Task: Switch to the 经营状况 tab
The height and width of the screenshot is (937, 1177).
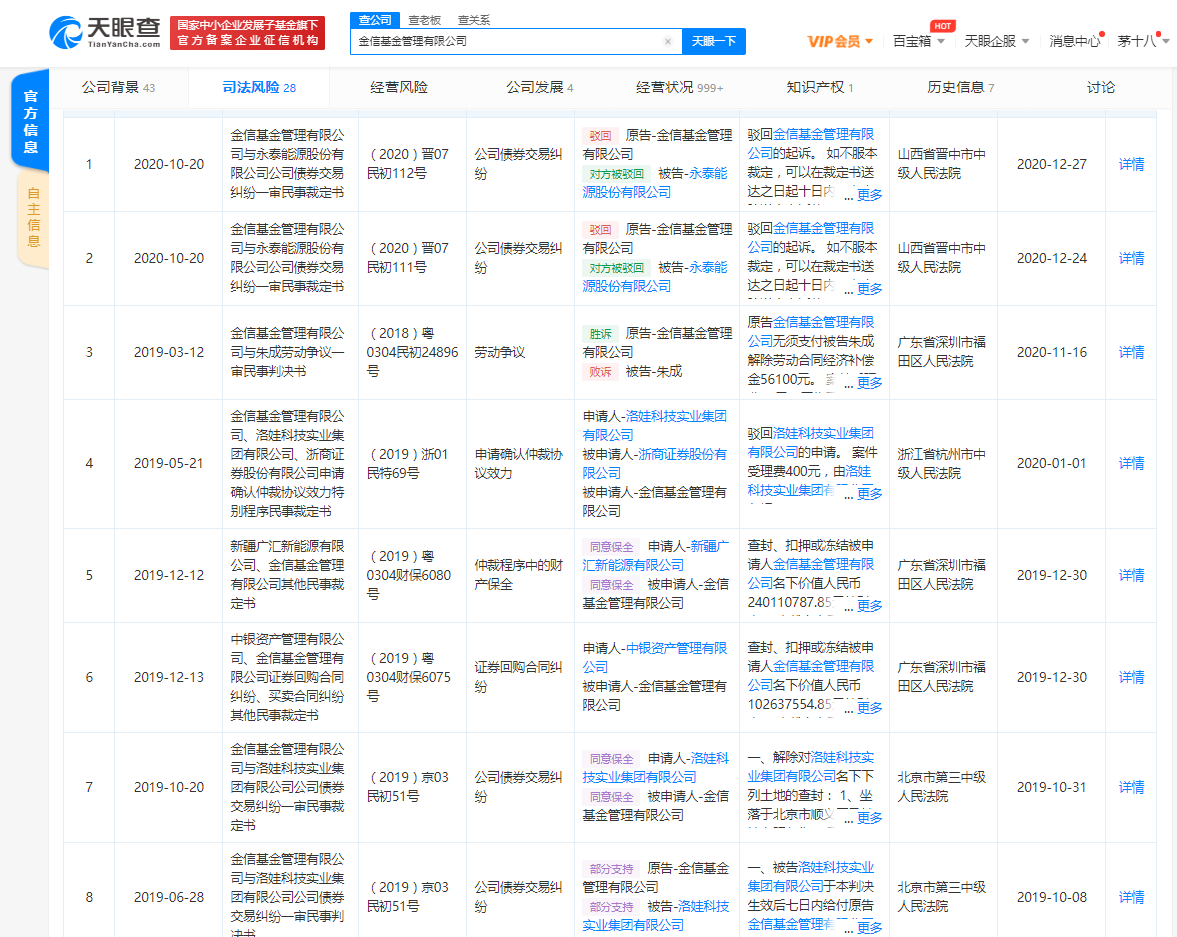Action: coord(679,88)
